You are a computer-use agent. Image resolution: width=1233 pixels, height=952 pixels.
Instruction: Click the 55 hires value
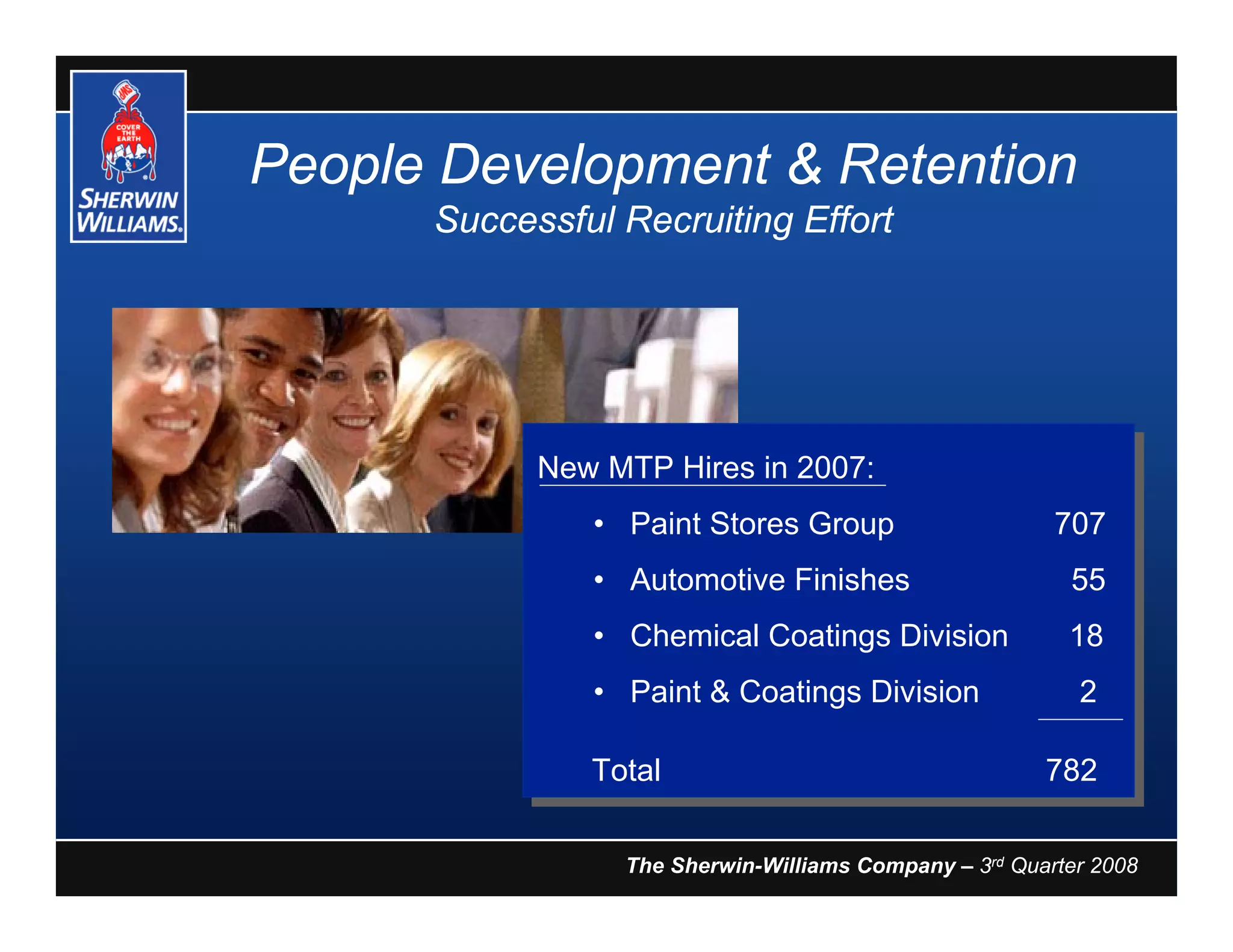[x=1088, y=580]
